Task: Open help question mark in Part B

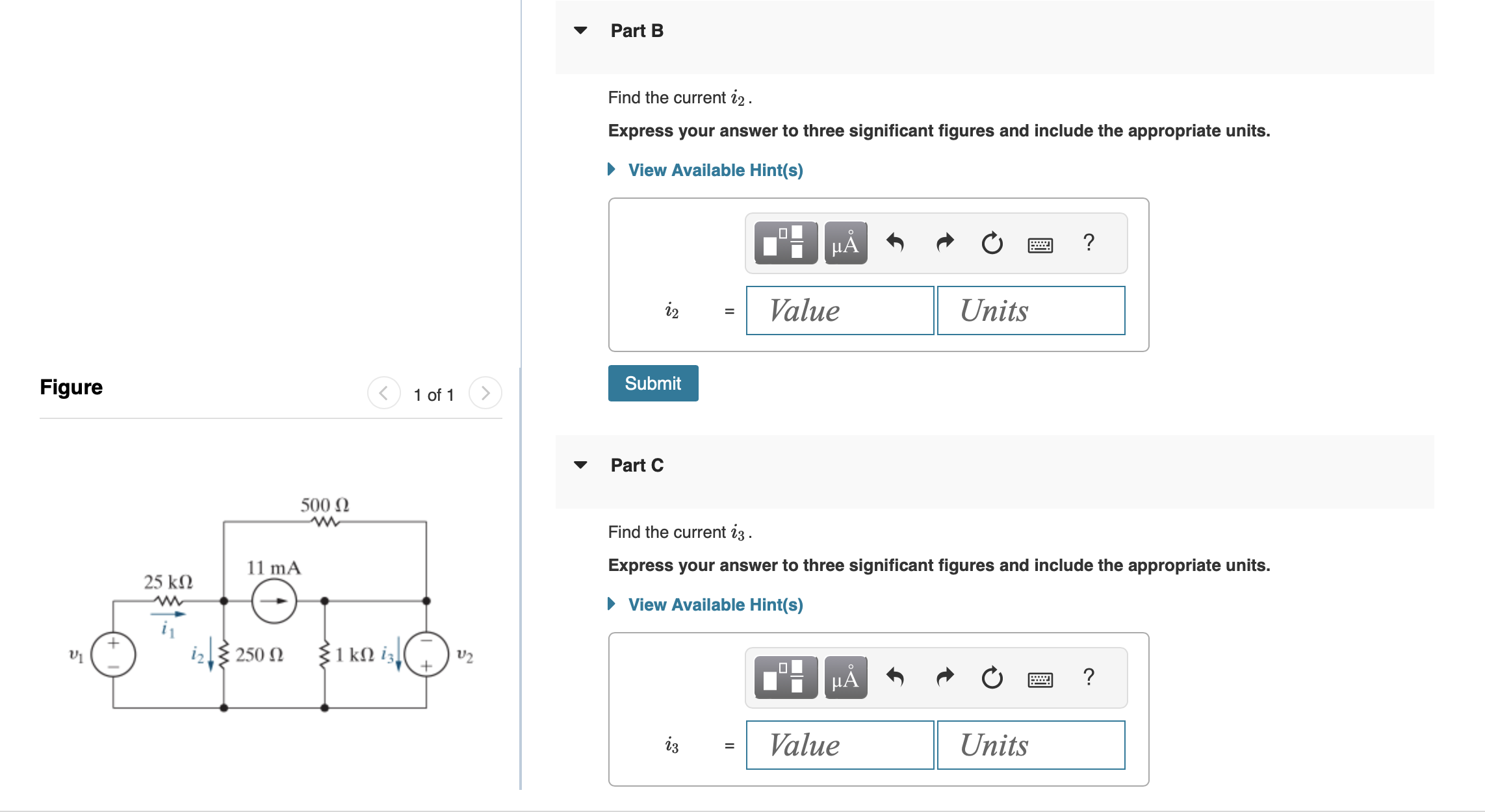Action: pyautogui.click(x=1089, y=242)
